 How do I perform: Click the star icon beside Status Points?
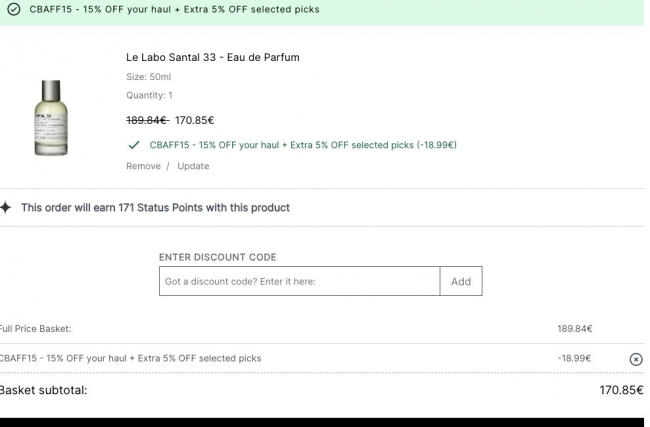(x=6, y=207)
